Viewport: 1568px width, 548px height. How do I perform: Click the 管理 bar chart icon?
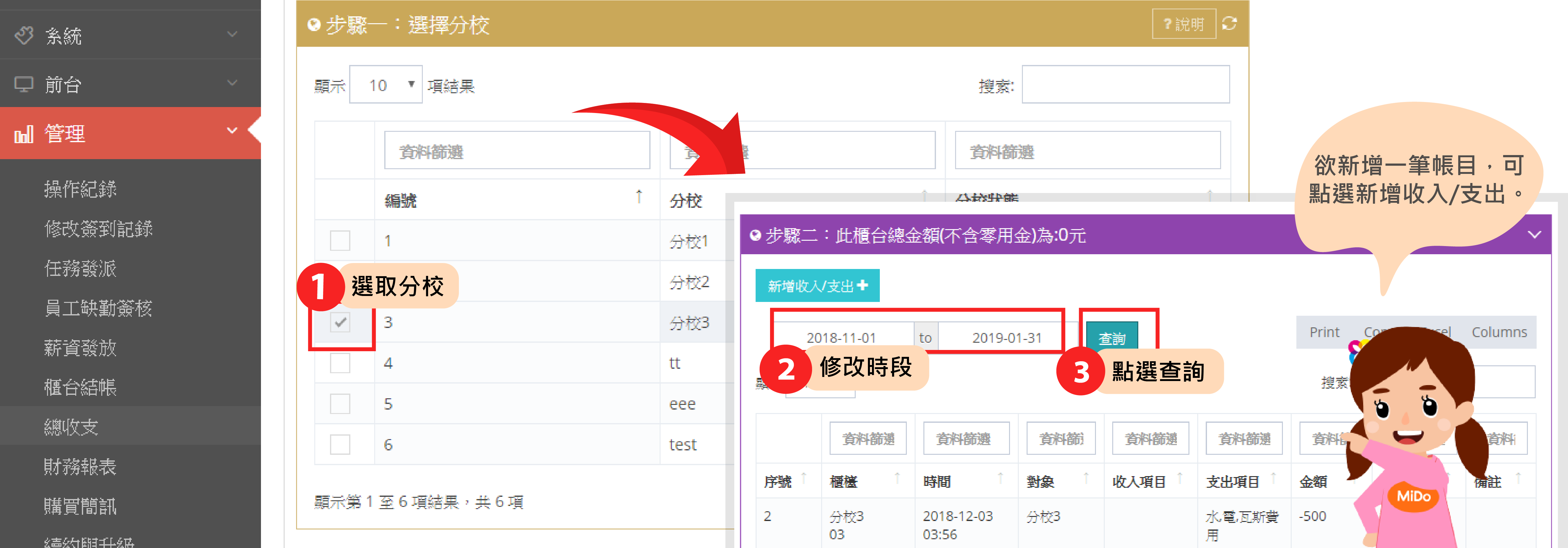coord(24,134)
